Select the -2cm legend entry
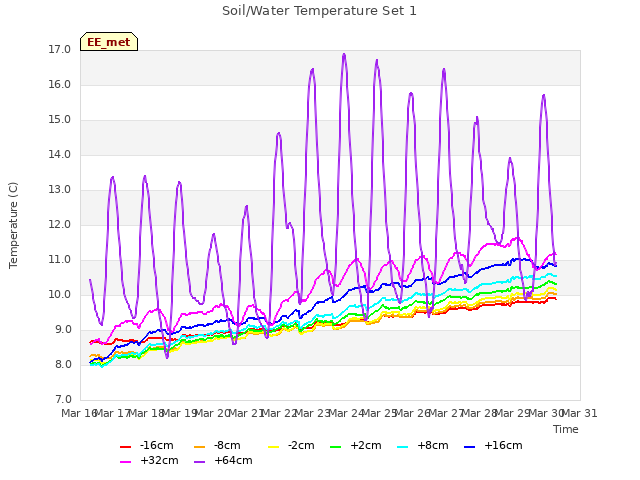The height and width of the screenshot is (480, 640). tap(291, 445)
